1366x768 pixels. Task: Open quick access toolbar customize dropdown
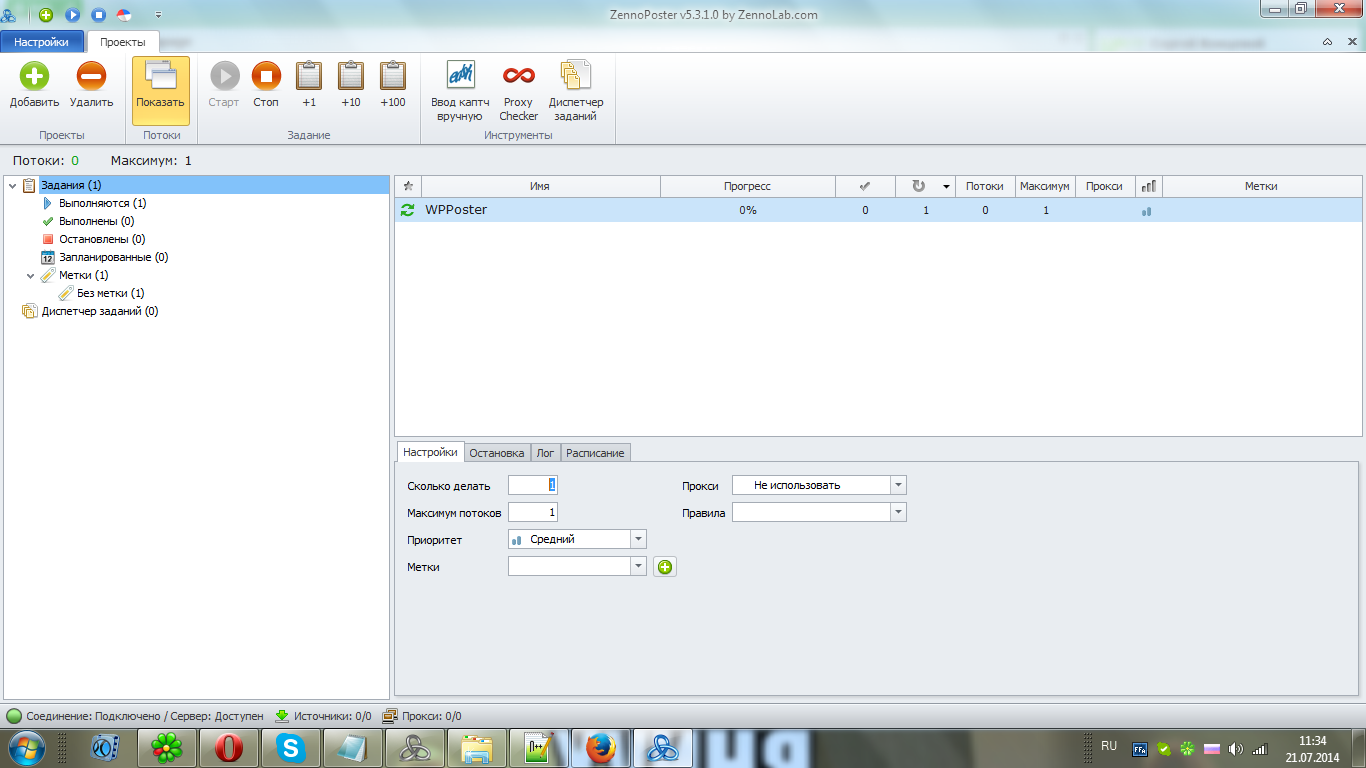tap(158, 15)
